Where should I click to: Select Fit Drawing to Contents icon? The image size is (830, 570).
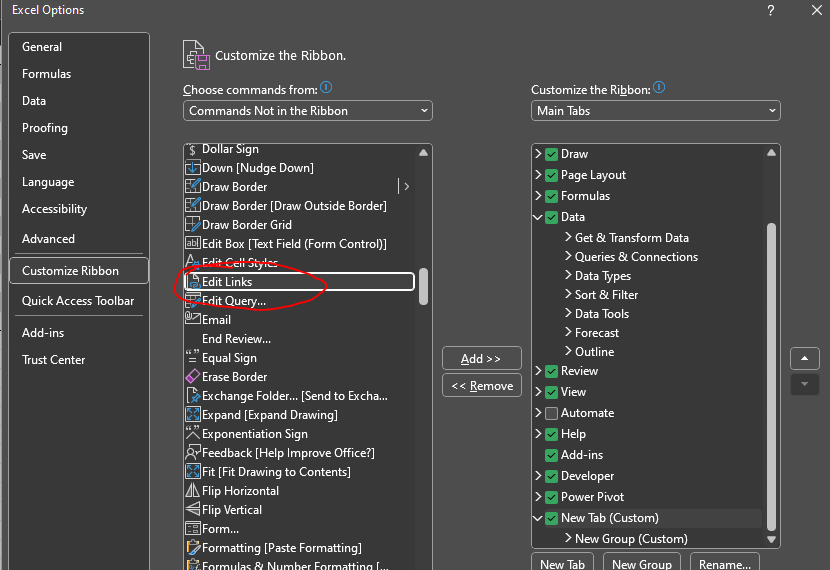coord(193,472)
